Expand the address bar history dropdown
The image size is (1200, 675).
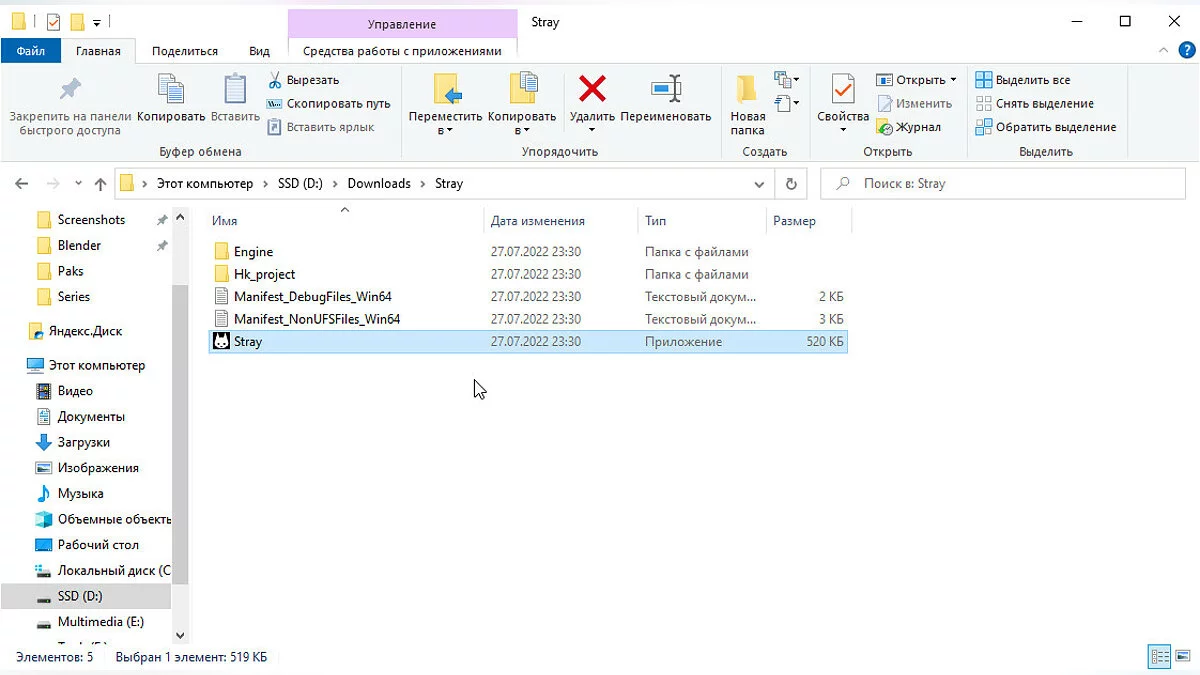click(x=757, y=184)
